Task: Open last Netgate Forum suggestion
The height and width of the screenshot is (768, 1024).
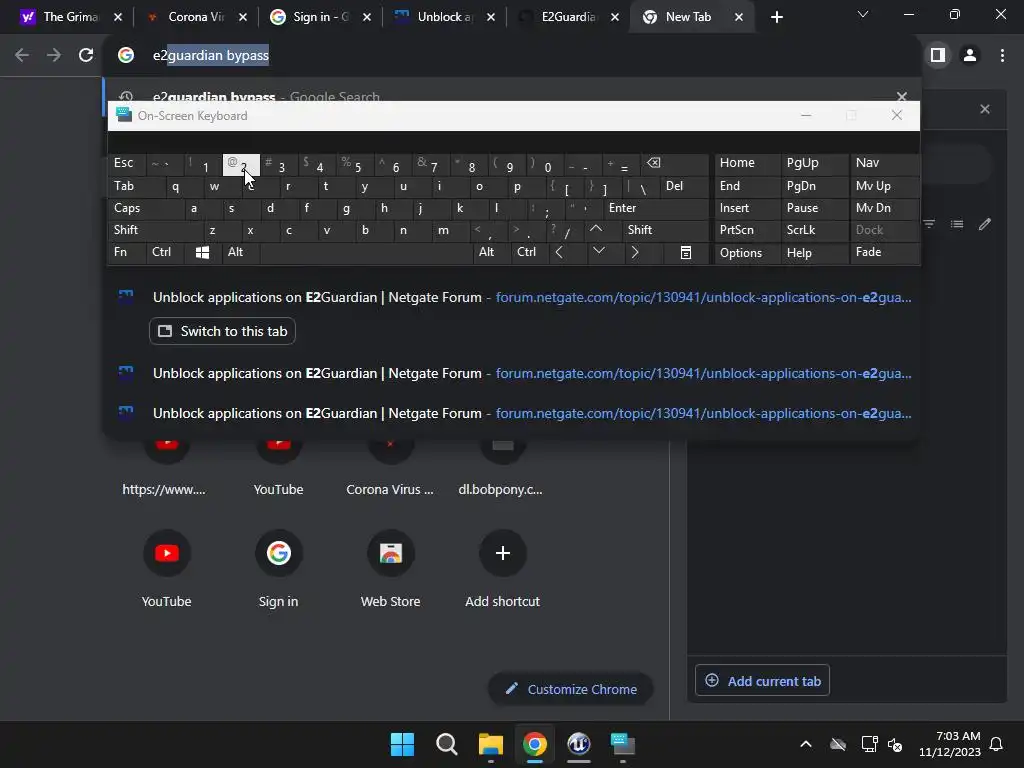Action: click(x=513, y=413)
